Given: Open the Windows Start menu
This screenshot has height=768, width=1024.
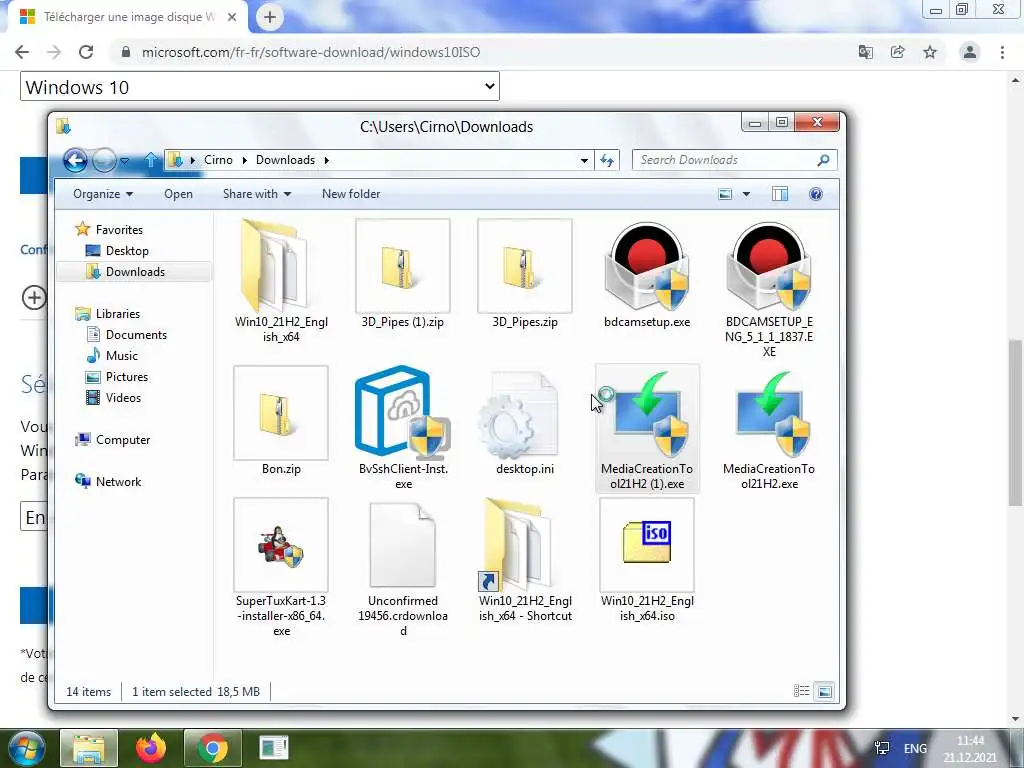Looking at the screenshot, I should pos(26,748).
